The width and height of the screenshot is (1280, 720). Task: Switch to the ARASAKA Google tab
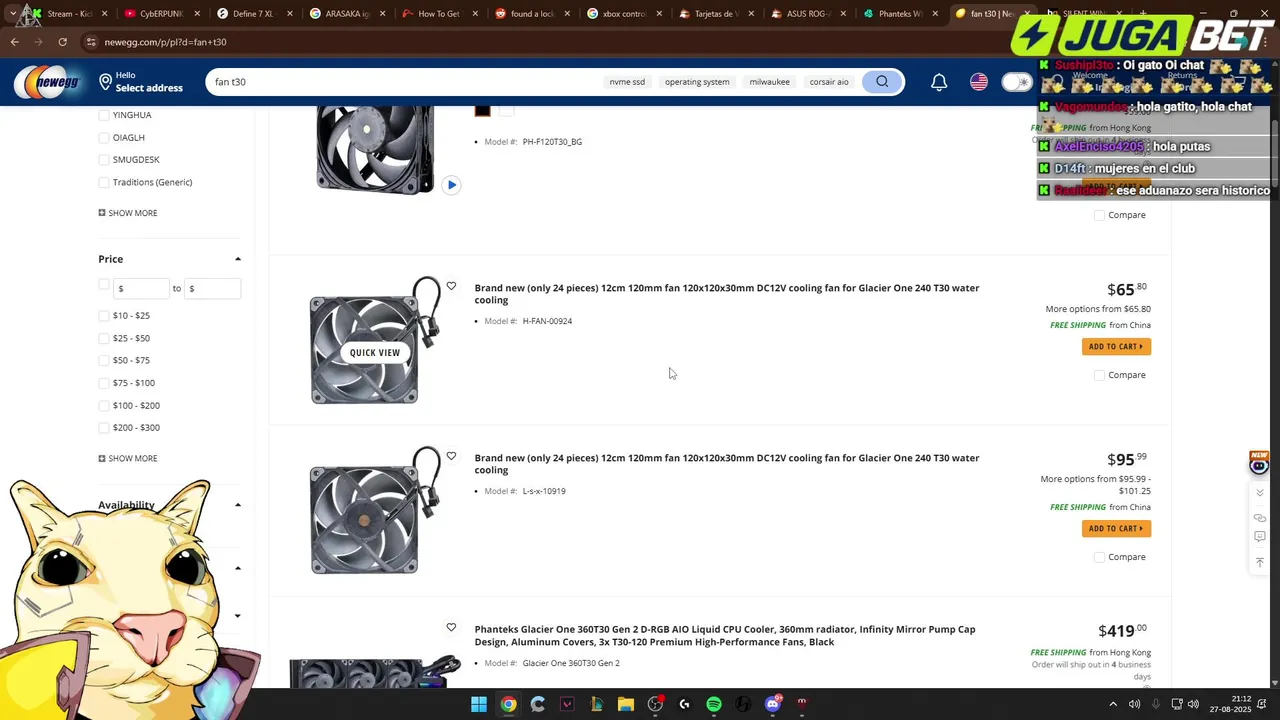pyautogui.click(x=346, y=14)
